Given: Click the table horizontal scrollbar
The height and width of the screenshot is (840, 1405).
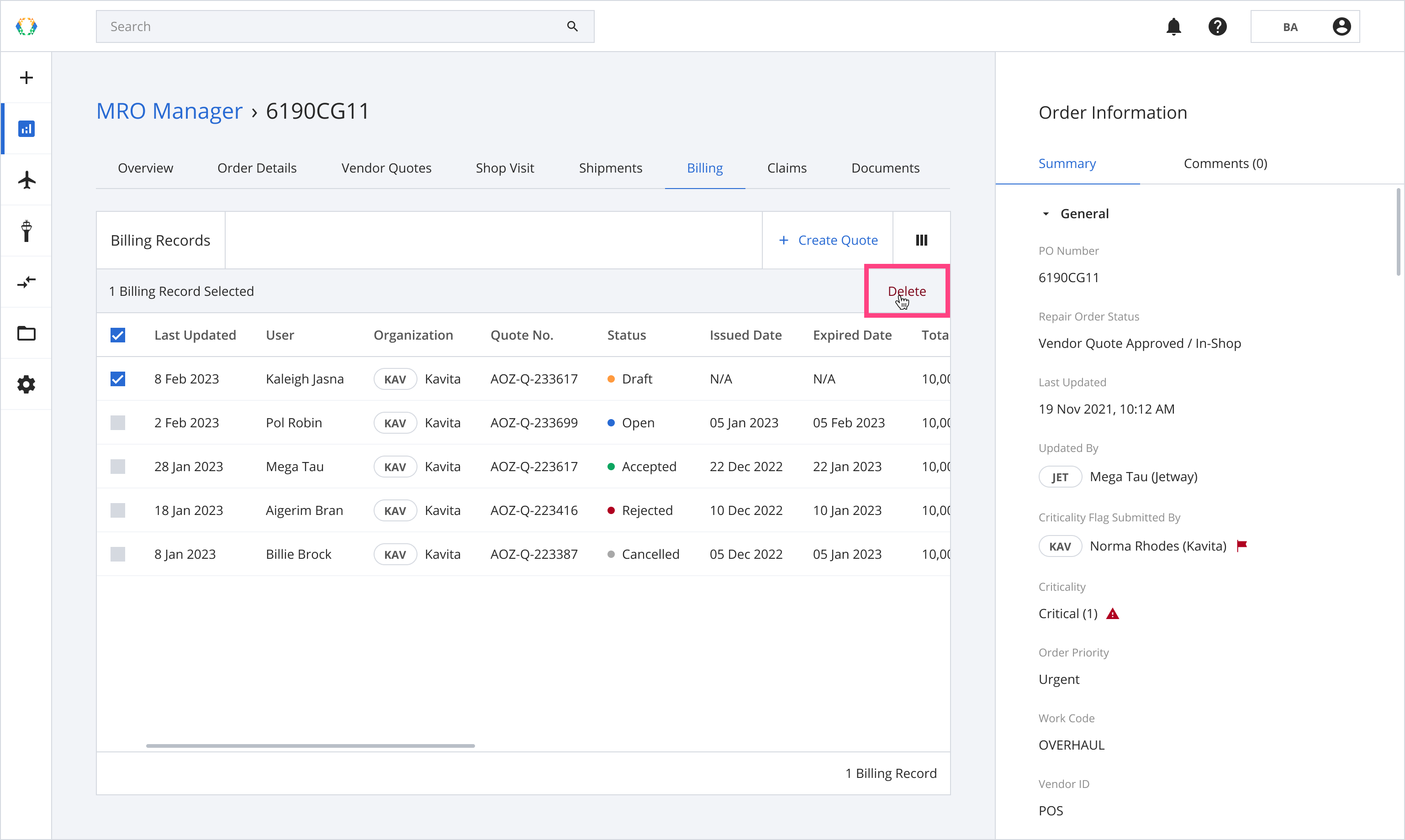Looking at the screenshot, I should click(x=310, y=746).
